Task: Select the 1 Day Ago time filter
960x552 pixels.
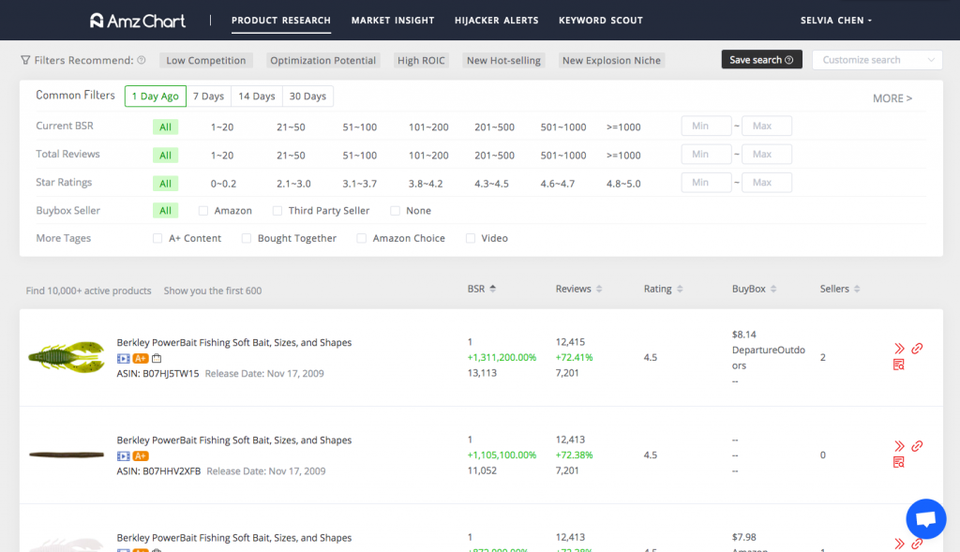Action: pyautogui.click(x=156, y=96)
